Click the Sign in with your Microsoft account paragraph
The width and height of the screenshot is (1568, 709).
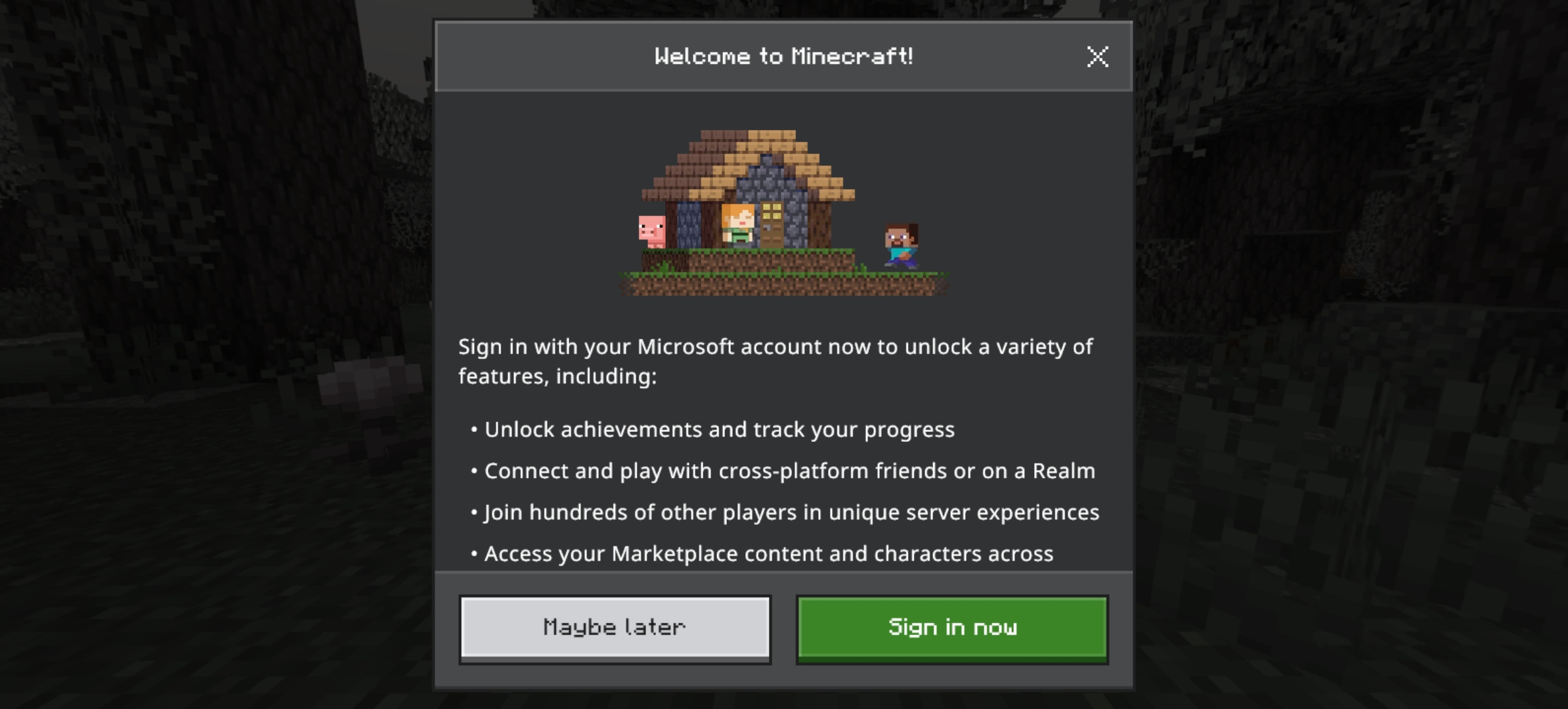click(x=775, y=361)
